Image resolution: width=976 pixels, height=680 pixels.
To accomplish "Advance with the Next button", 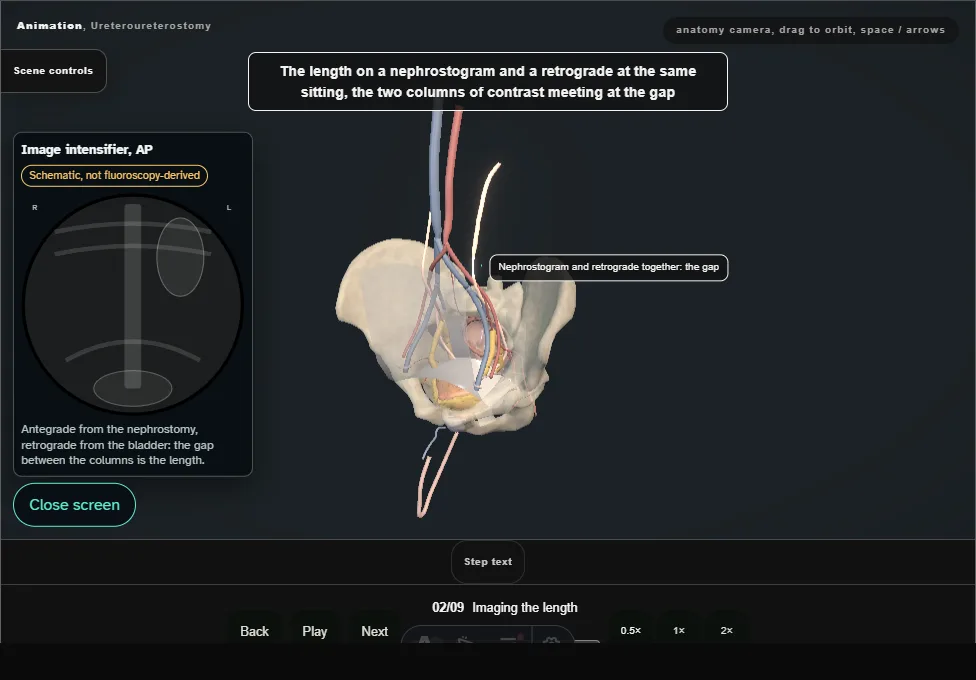I will coord(375,631).
